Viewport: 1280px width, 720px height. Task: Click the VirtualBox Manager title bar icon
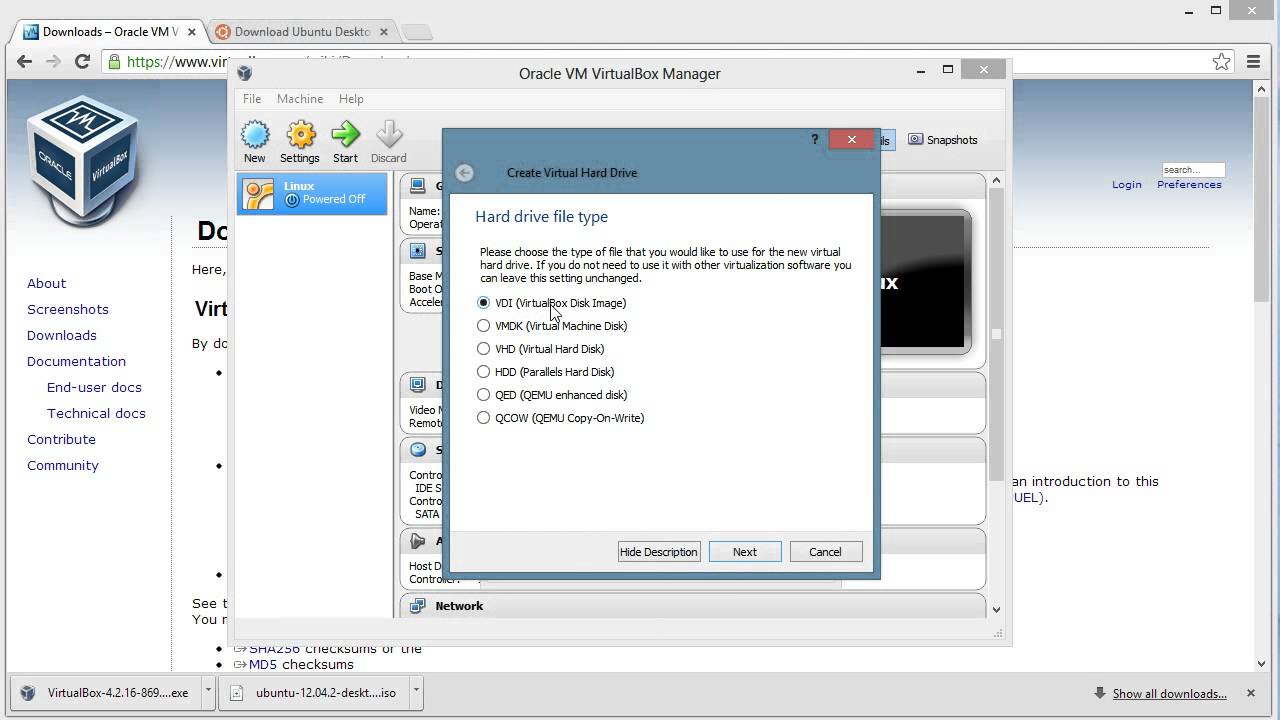coord(245,73)
